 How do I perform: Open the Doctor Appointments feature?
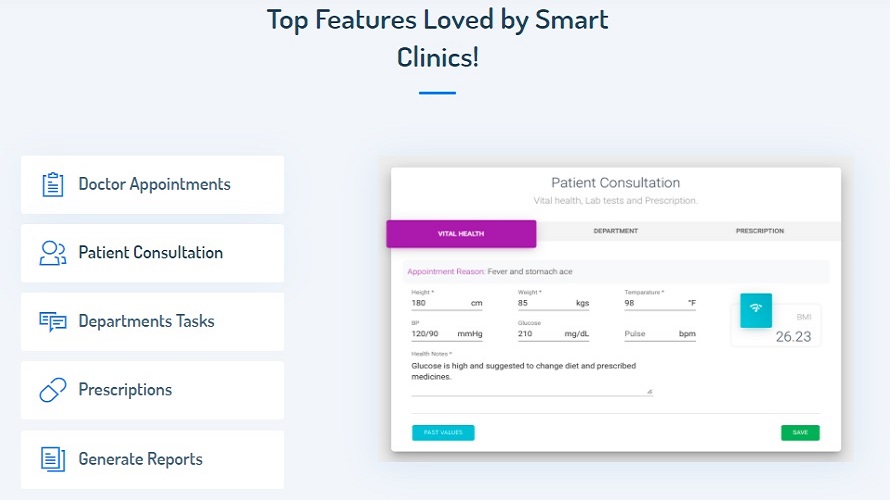point(153,185)
